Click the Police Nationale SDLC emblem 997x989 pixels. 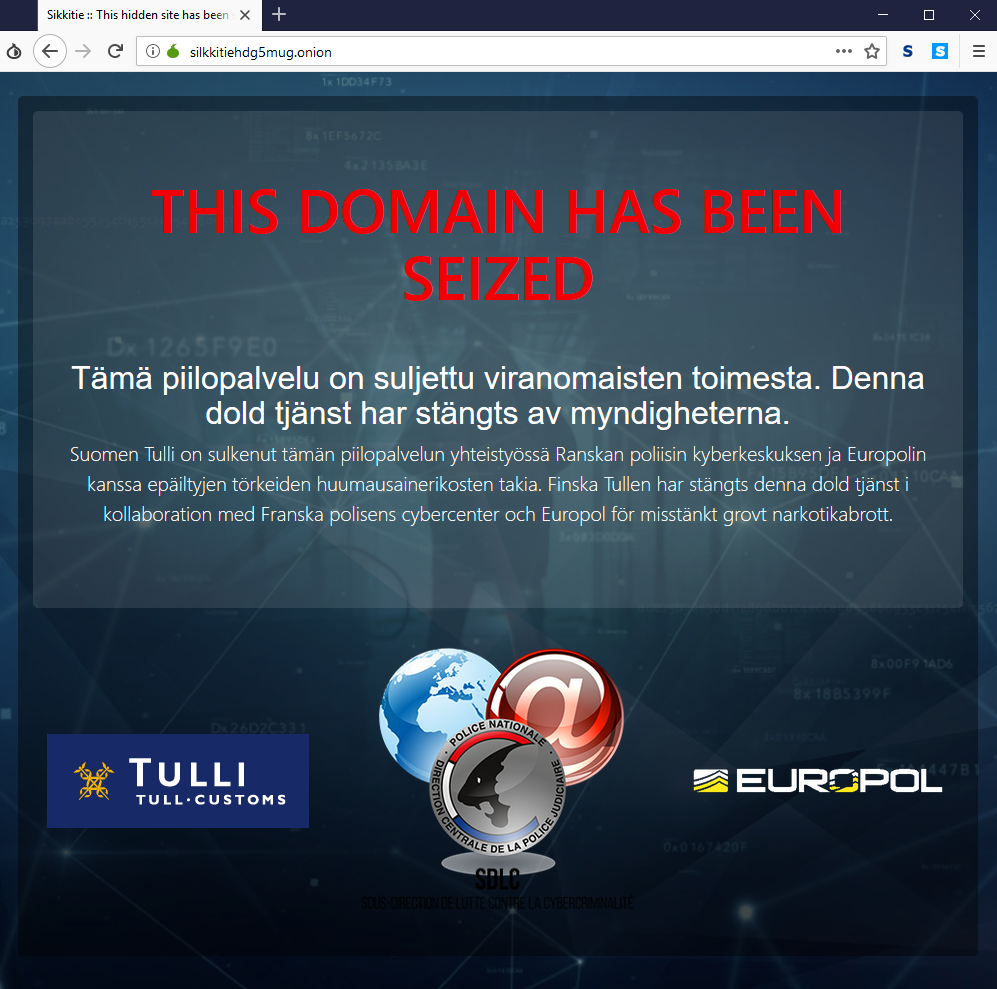[x=499, y=779]
